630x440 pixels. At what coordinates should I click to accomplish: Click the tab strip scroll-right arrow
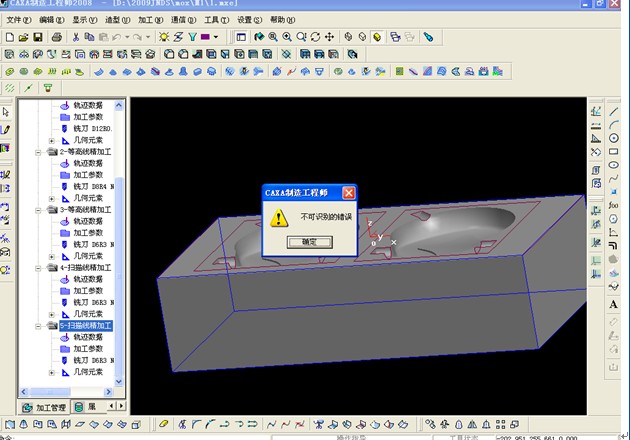coord(121,406)
